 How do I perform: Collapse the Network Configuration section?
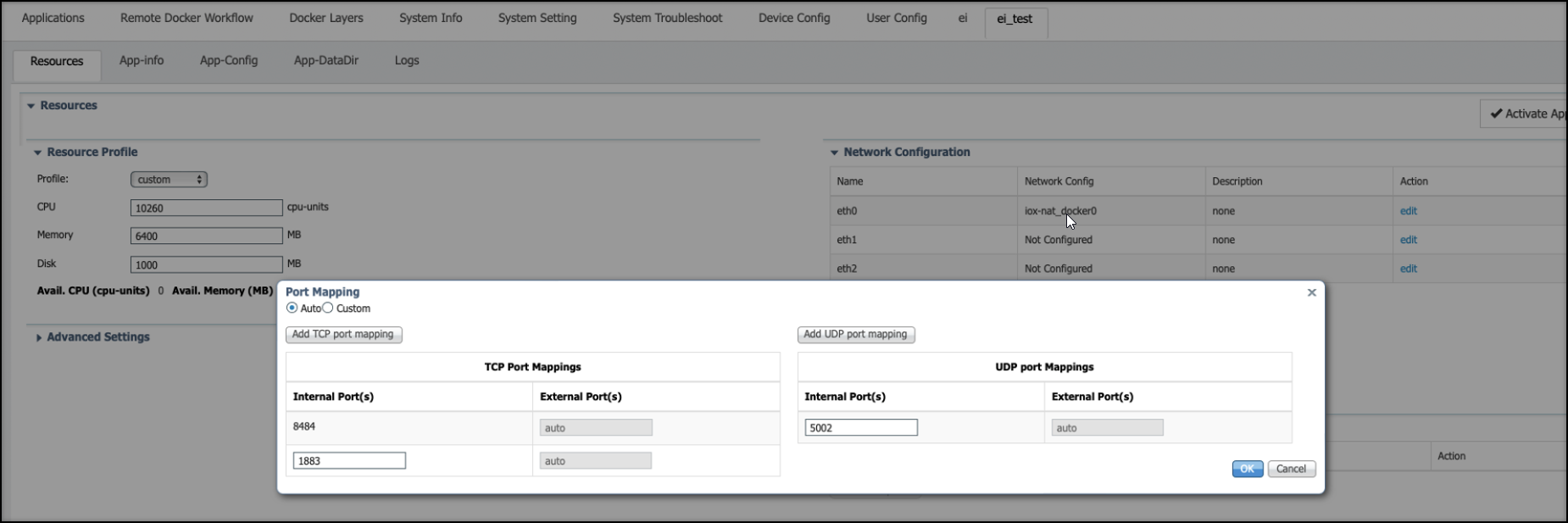pyautogui.click(x=834, y=153)
